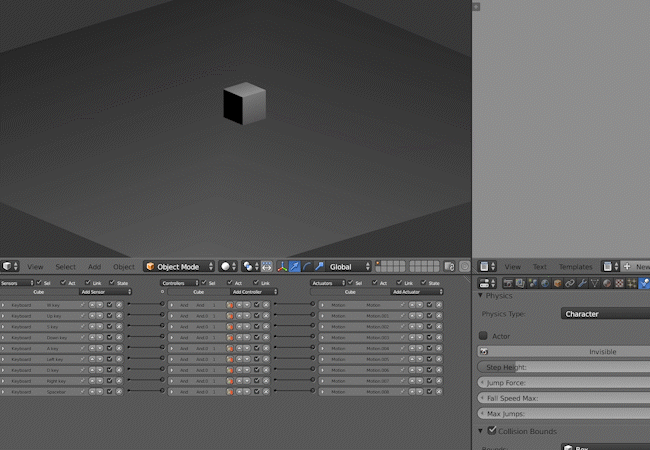Open the World properties tab

click(x=545, y=283)
